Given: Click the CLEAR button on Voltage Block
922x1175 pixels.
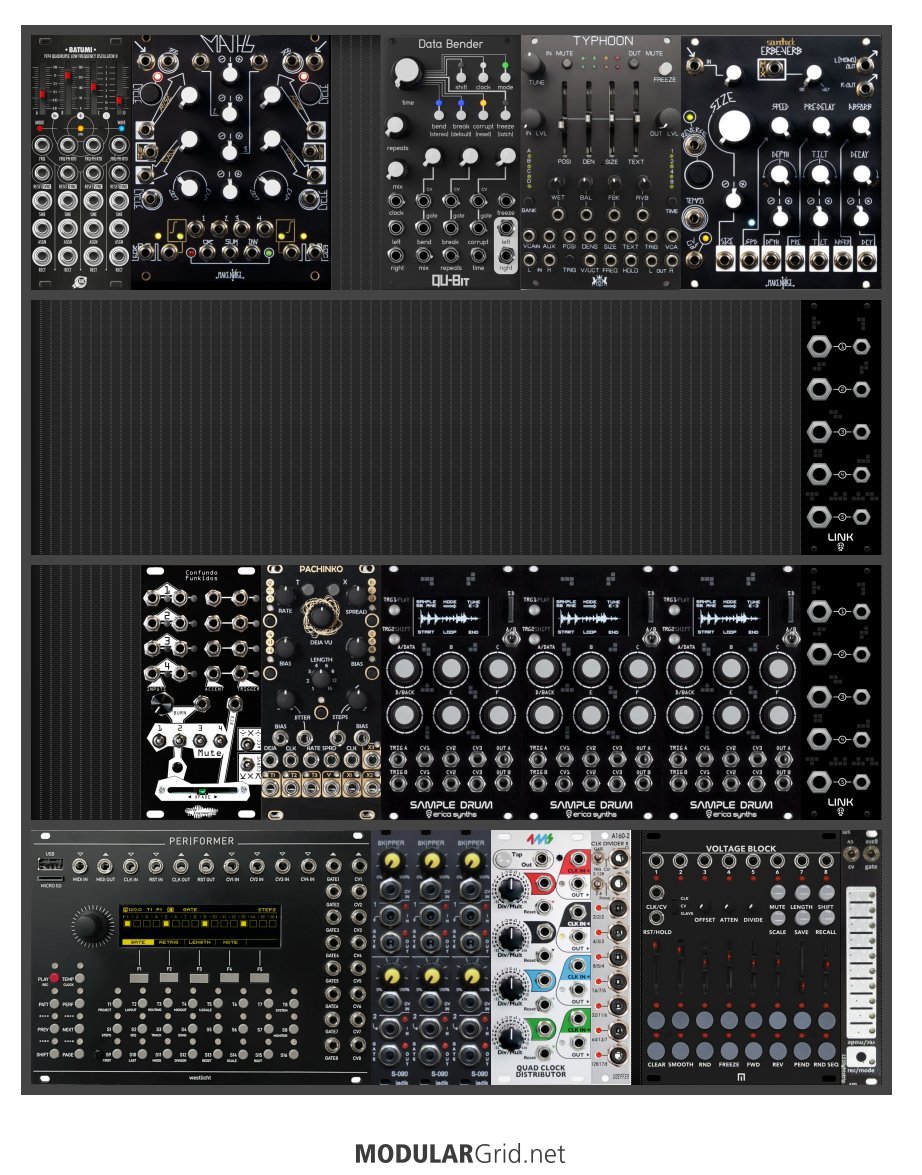Looking at the screenshot, I should [656, 1050].
